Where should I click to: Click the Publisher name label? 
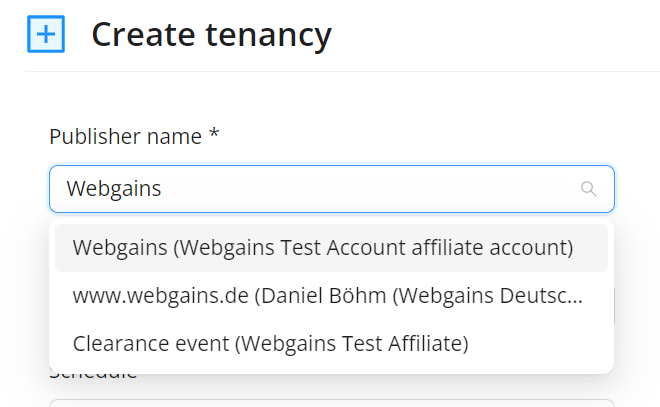(126, 137)
